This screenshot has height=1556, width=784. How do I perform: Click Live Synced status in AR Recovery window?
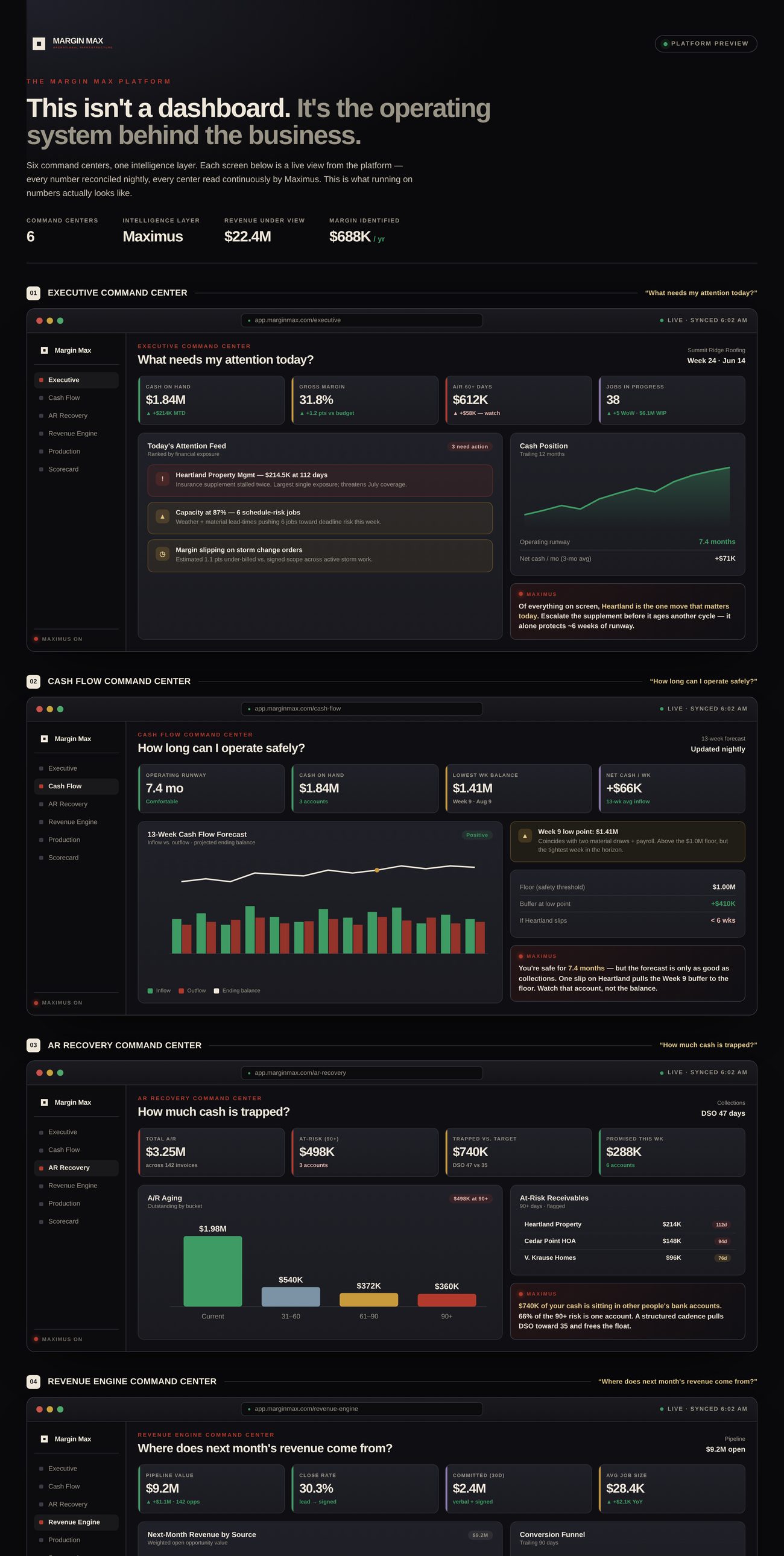pos(704,1072)
